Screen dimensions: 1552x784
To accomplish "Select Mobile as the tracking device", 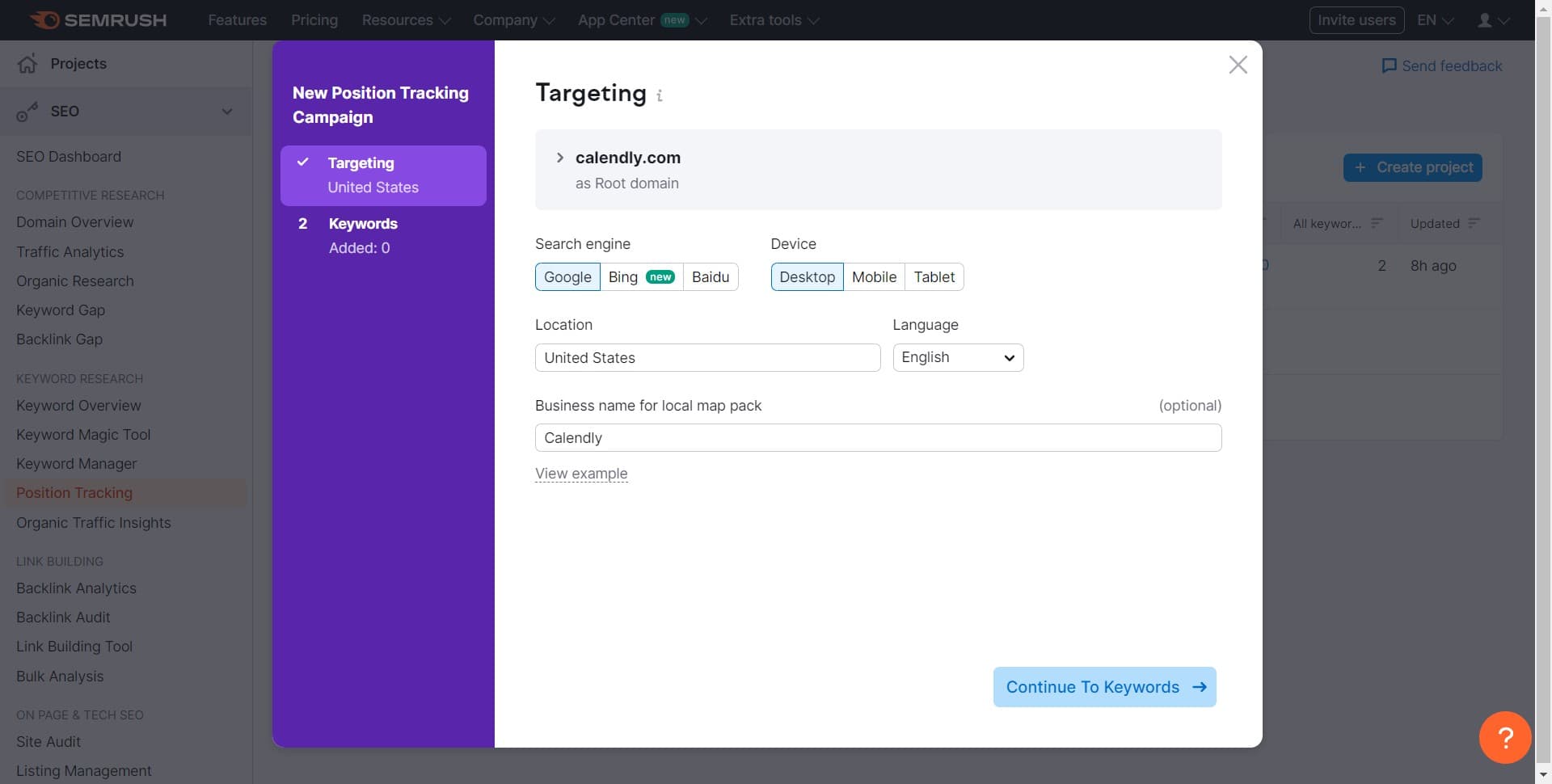I will (874, 276).
